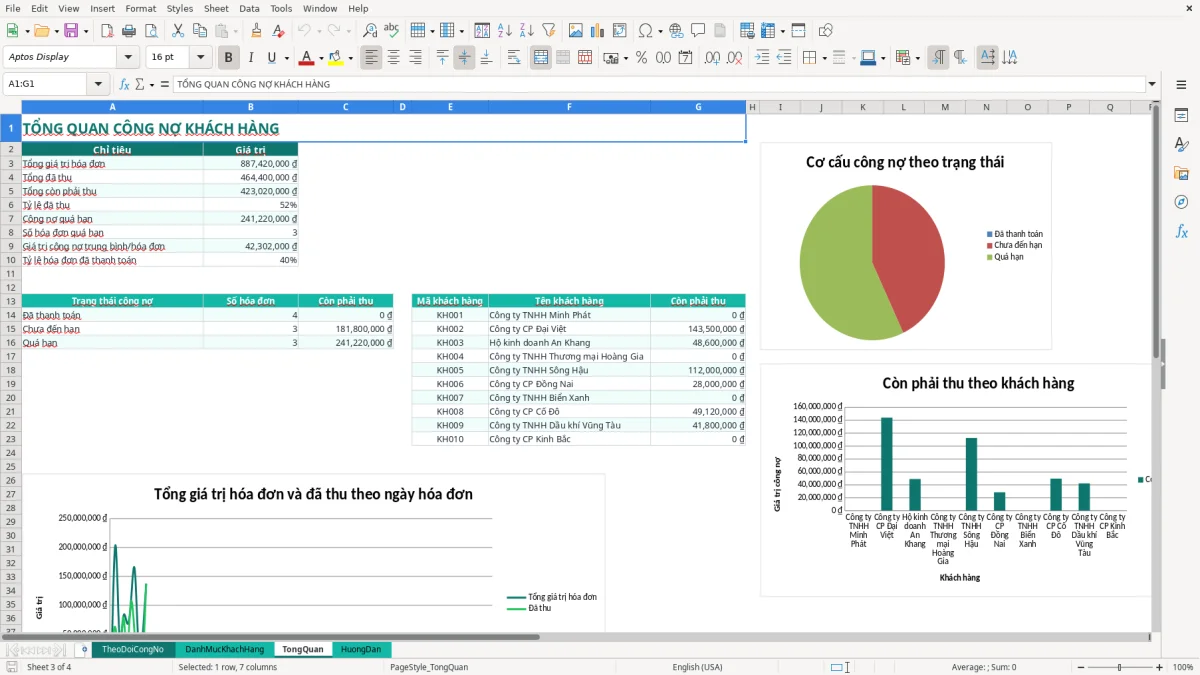
Task: Toggle Wrap Text
Action: (514, 58)
